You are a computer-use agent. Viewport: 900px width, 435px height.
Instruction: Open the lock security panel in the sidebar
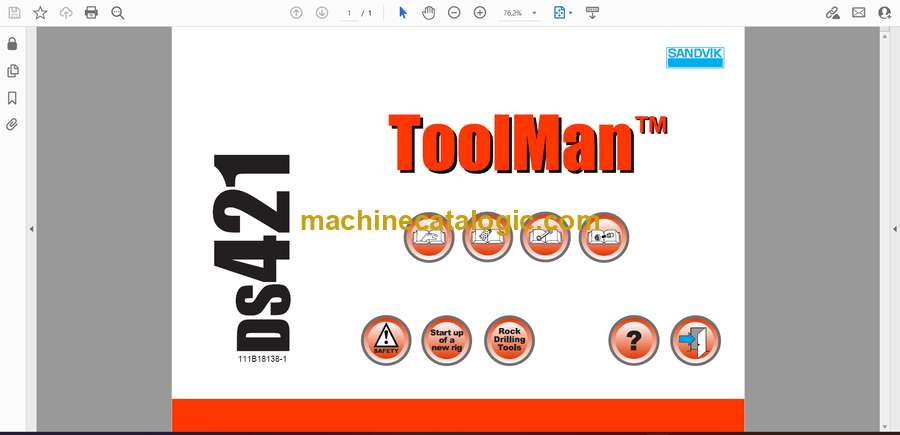click(x=12, y=44)
